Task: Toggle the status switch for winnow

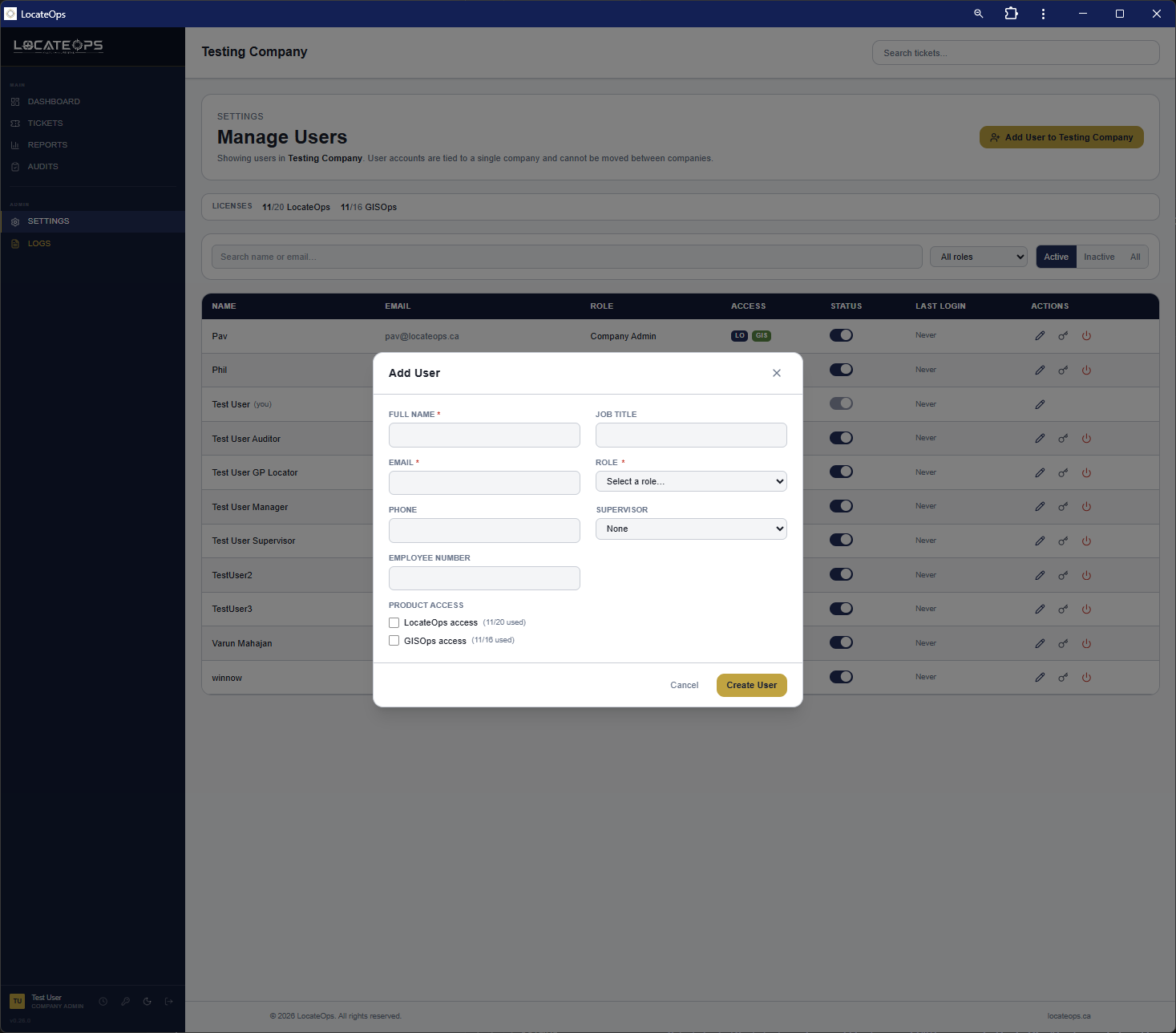Action: [841, 677]
